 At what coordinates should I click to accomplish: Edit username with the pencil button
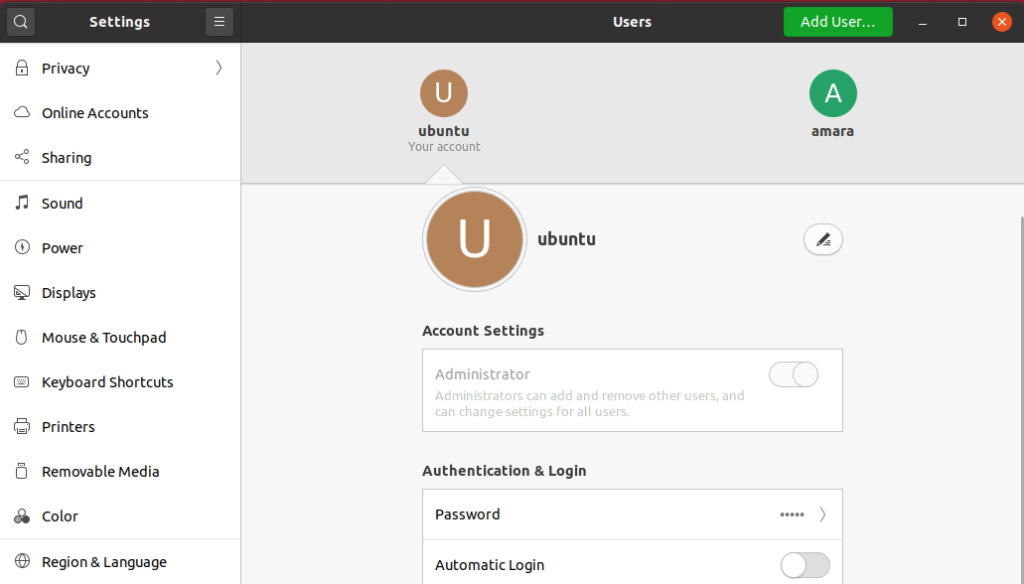823,240
